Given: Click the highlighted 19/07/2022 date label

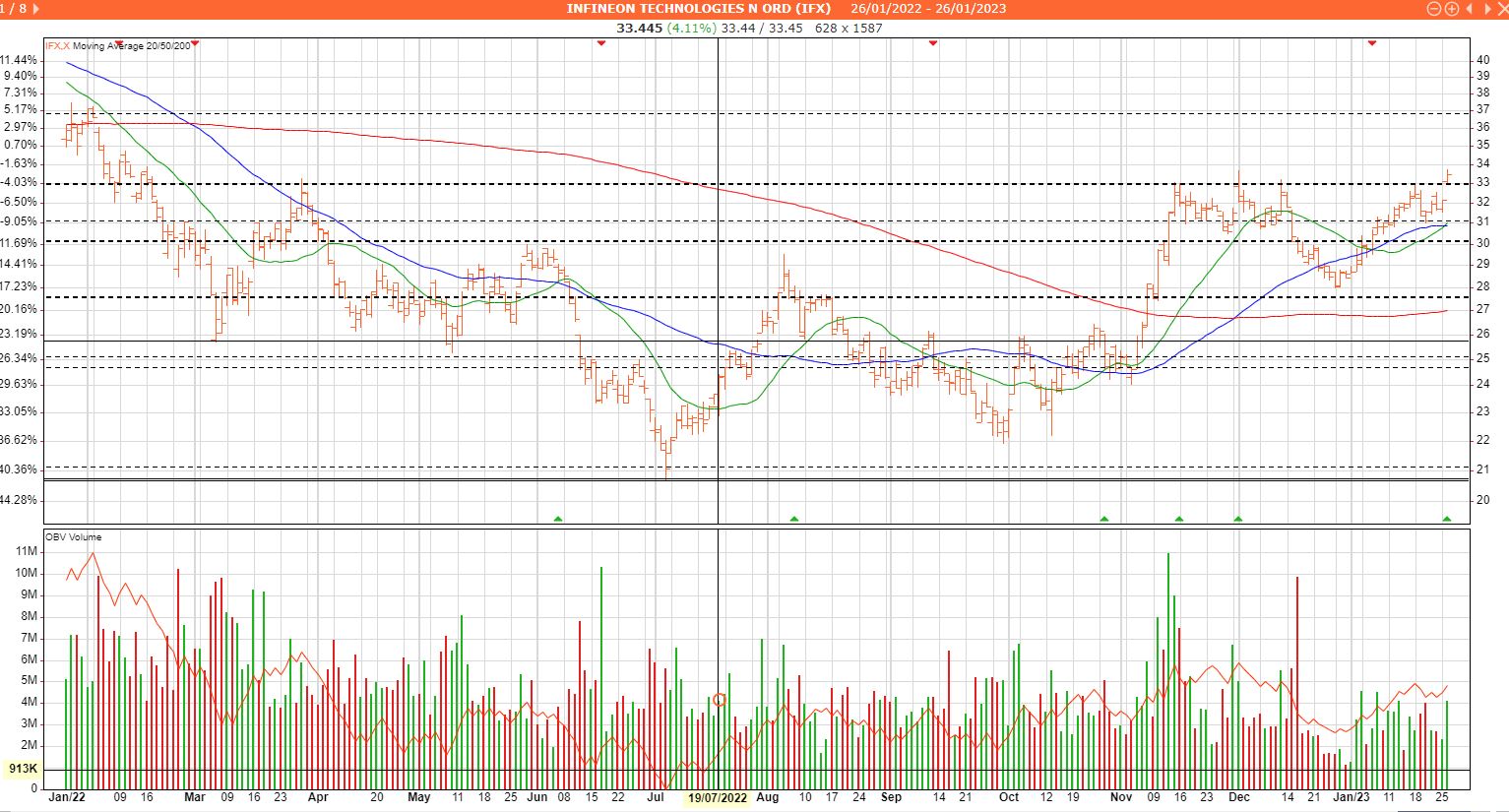Looking at the screenshot, I should 717,797.
